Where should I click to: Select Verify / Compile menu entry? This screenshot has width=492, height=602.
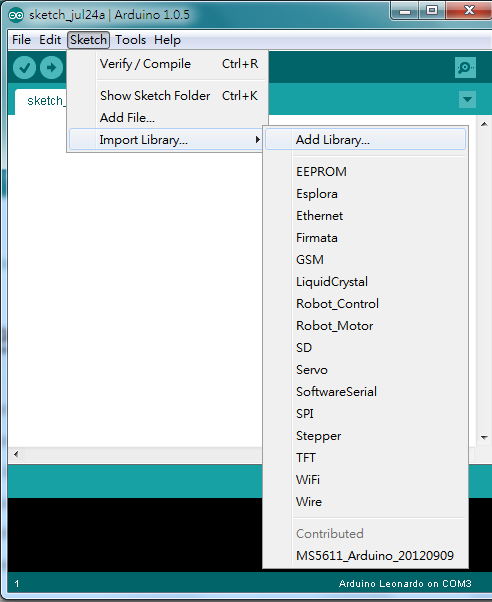point(167,64)
